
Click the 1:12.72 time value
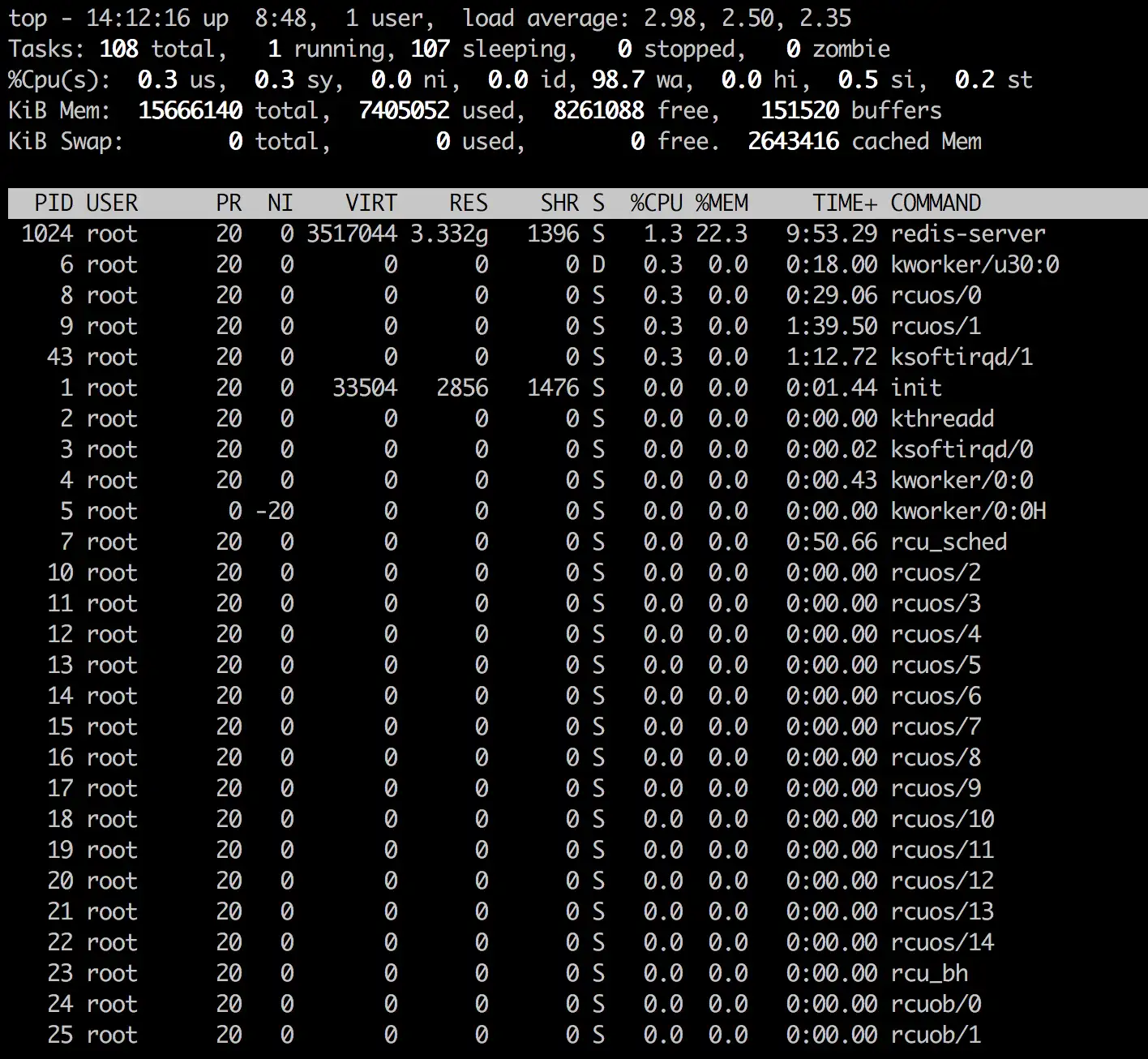coord(832,357)
